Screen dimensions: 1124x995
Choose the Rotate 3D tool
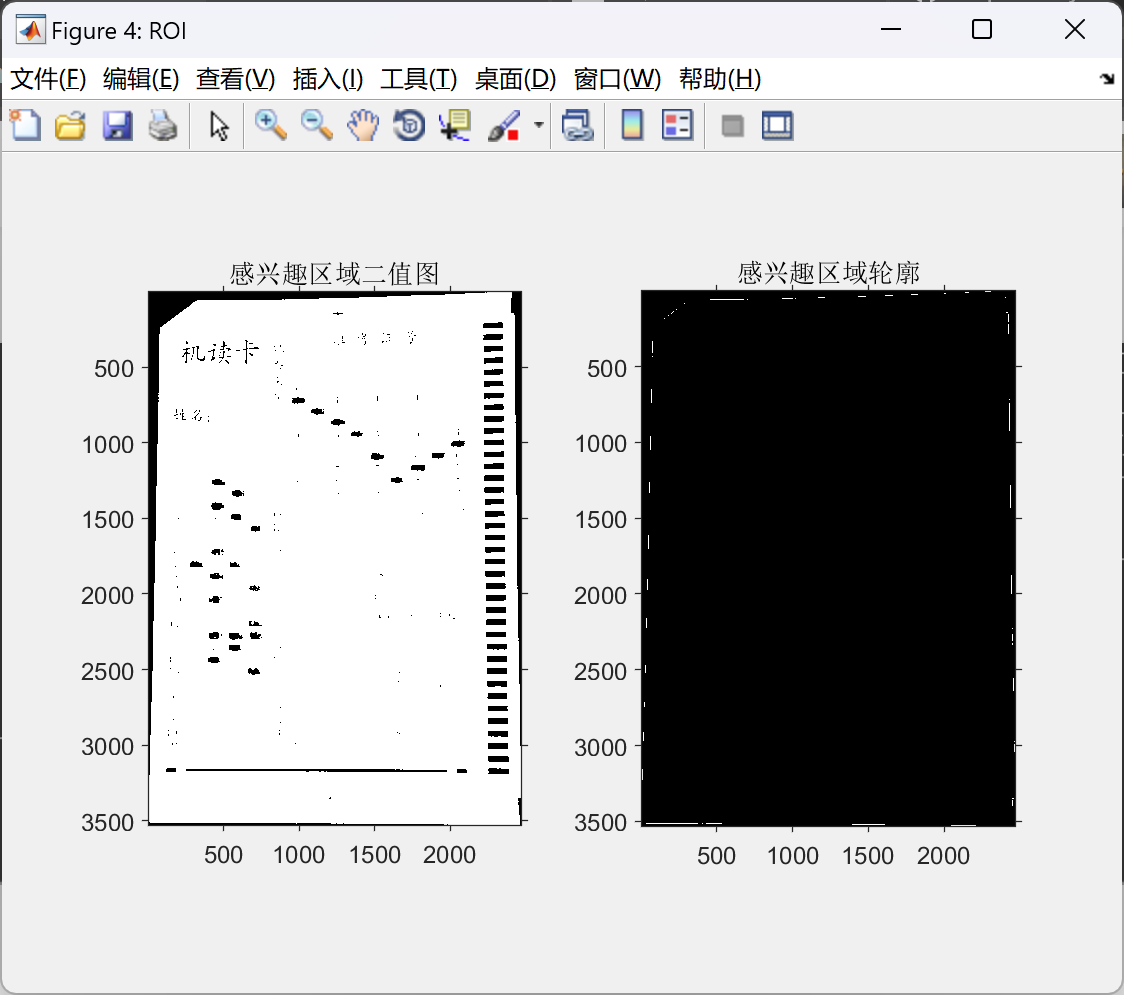coord(409,125)
